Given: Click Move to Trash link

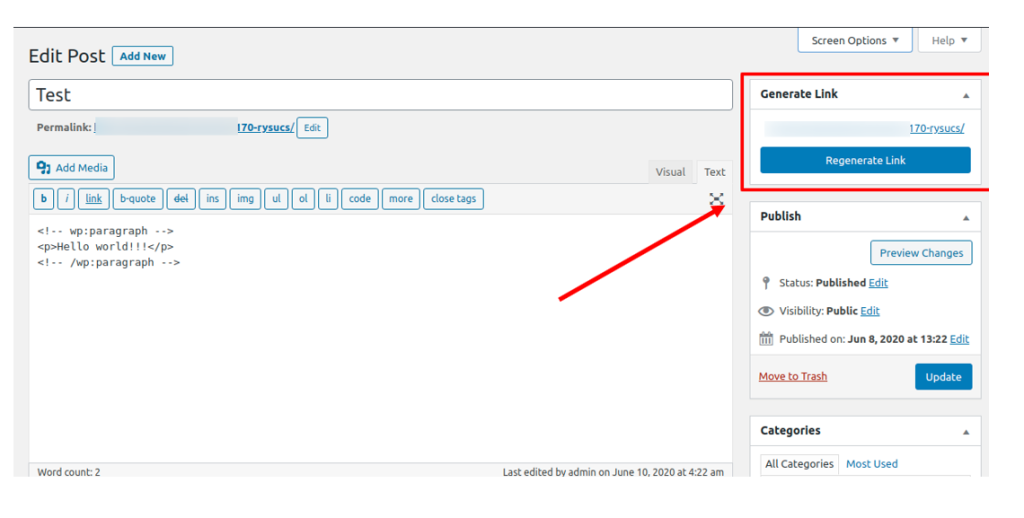Looking at the screenshot, I should point(793,376).
